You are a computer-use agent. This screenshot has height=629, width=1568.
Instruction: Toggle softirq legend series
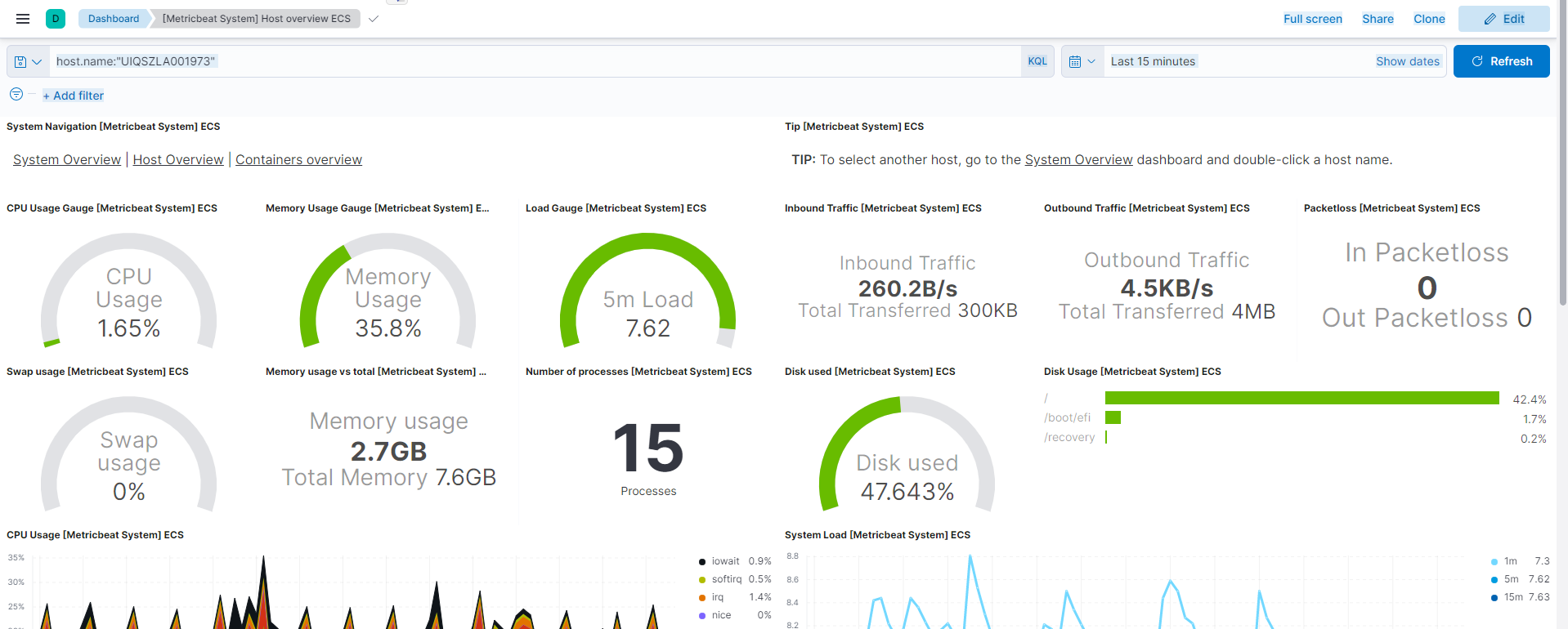tap(727, 579)
